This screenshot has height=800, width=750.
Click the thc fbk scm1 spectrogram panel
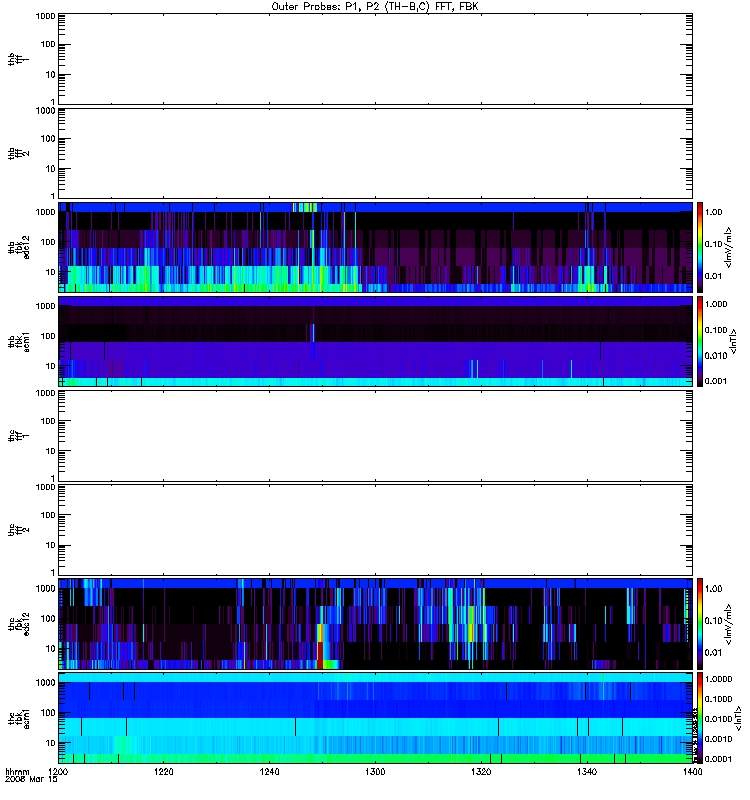click(x=375, y=718)
